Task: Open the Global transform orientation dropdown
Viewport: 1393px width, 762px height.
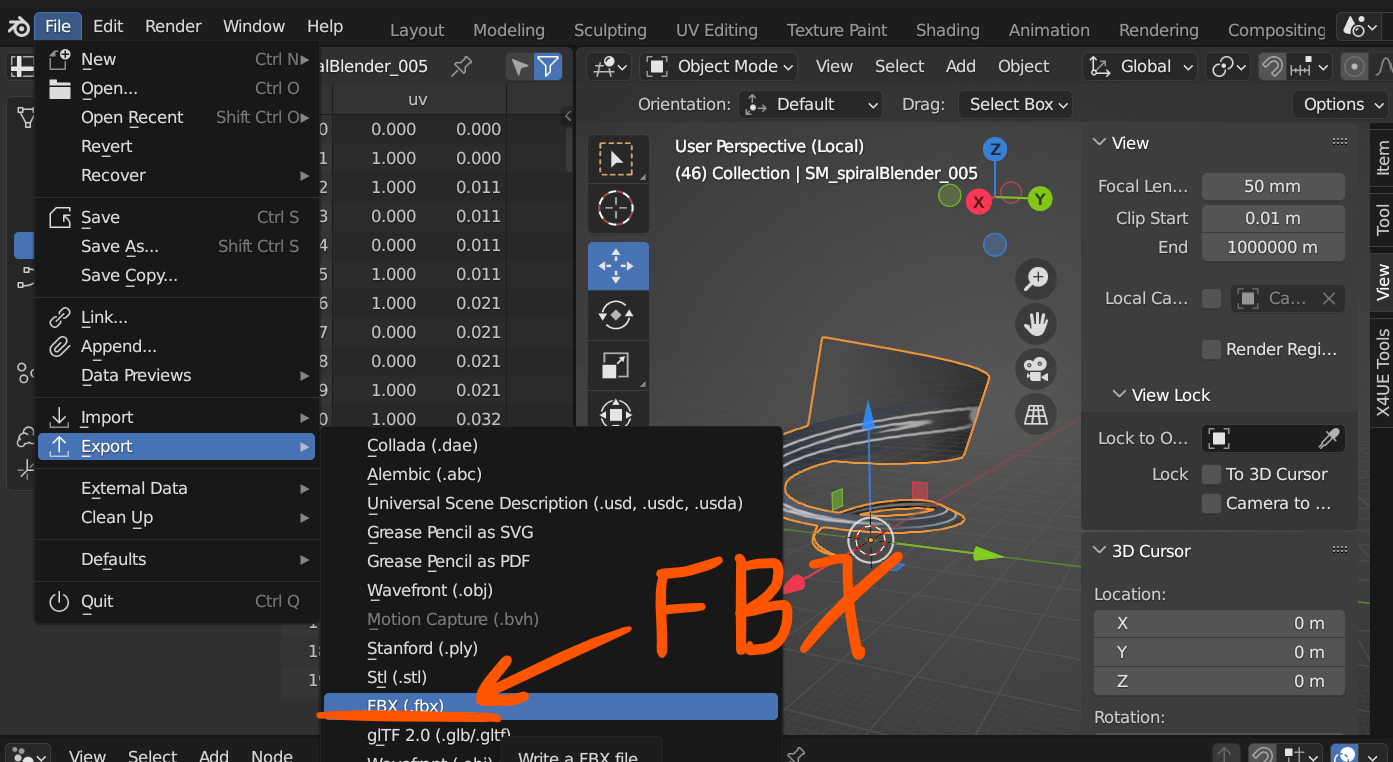Action: pos(1141,67)
